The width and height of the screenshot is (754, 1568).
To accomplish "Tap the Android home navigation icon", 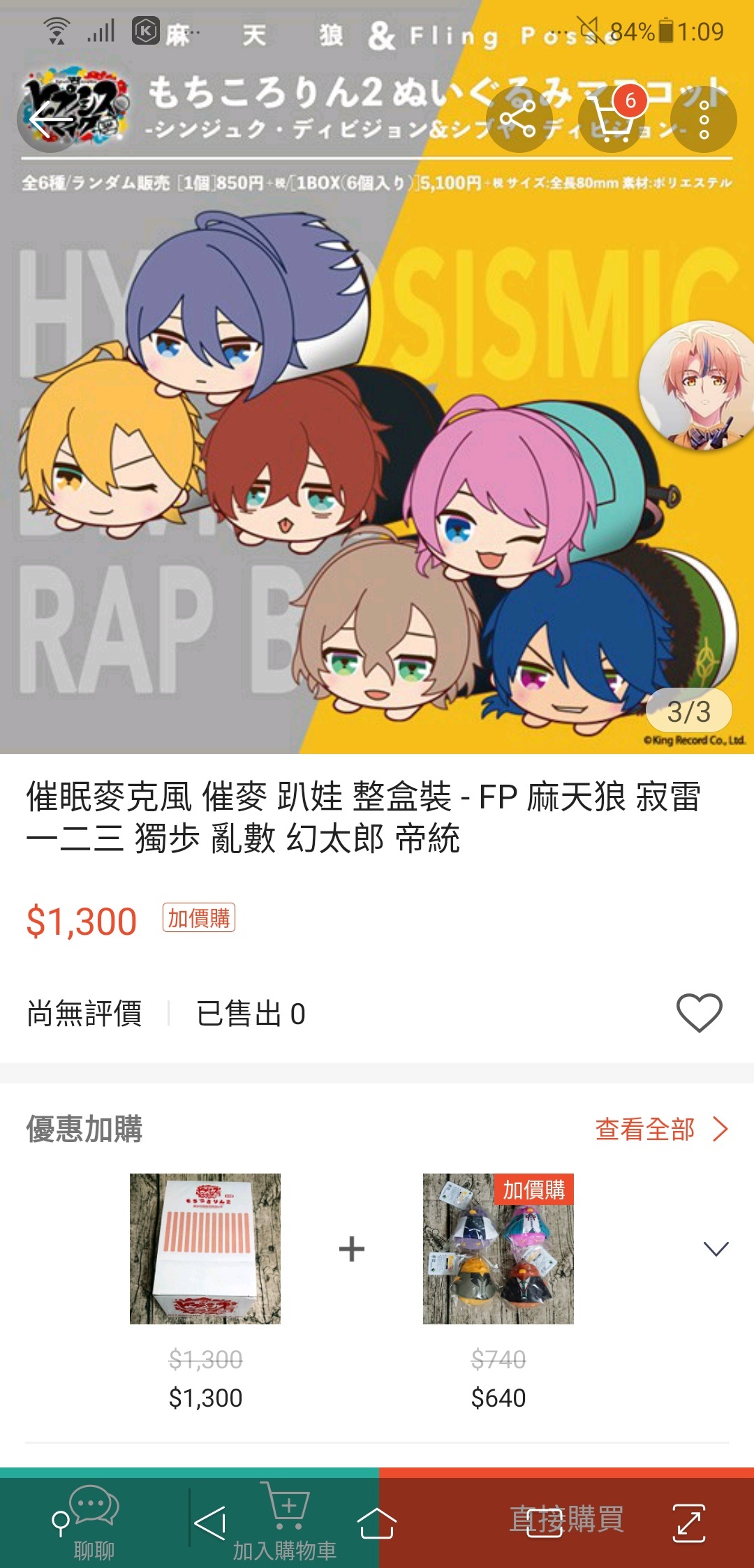I will [x=377, y=1523].
